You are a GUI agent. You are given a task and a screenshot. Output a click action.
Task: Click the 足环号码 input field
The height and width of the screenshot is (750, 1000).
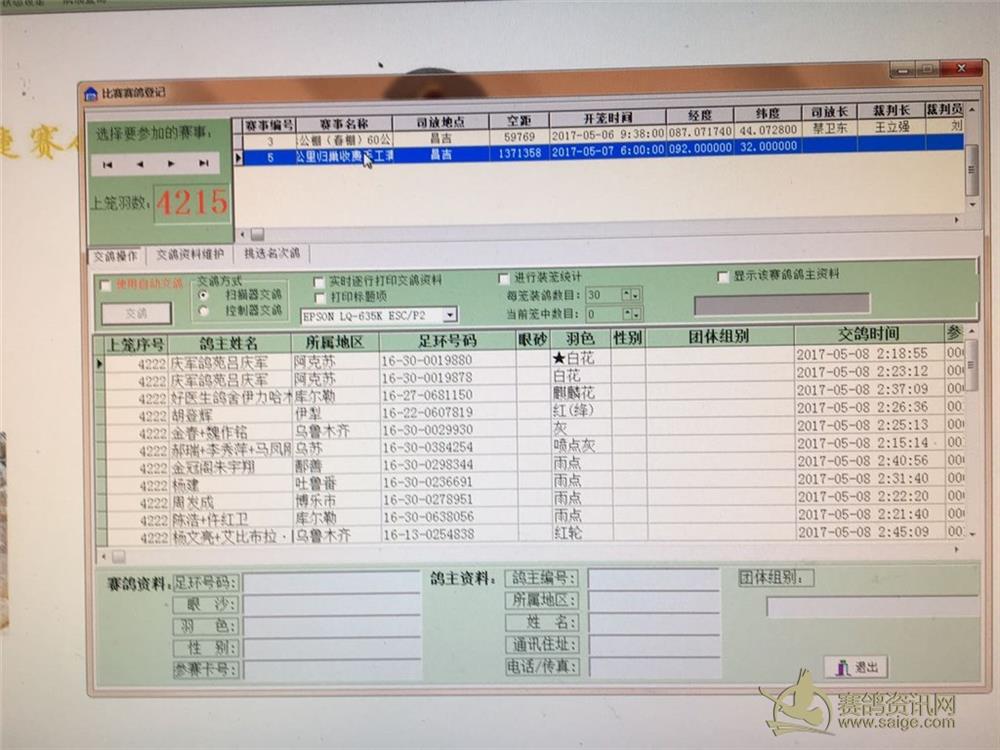click(332, 582)
